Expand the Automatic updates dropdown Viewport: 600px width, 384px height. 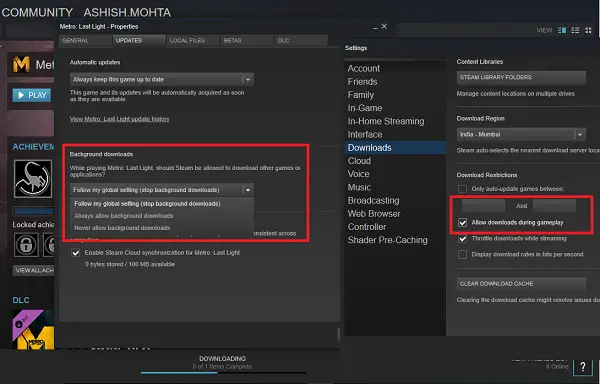pyautogui.click(x=161, y=80)
